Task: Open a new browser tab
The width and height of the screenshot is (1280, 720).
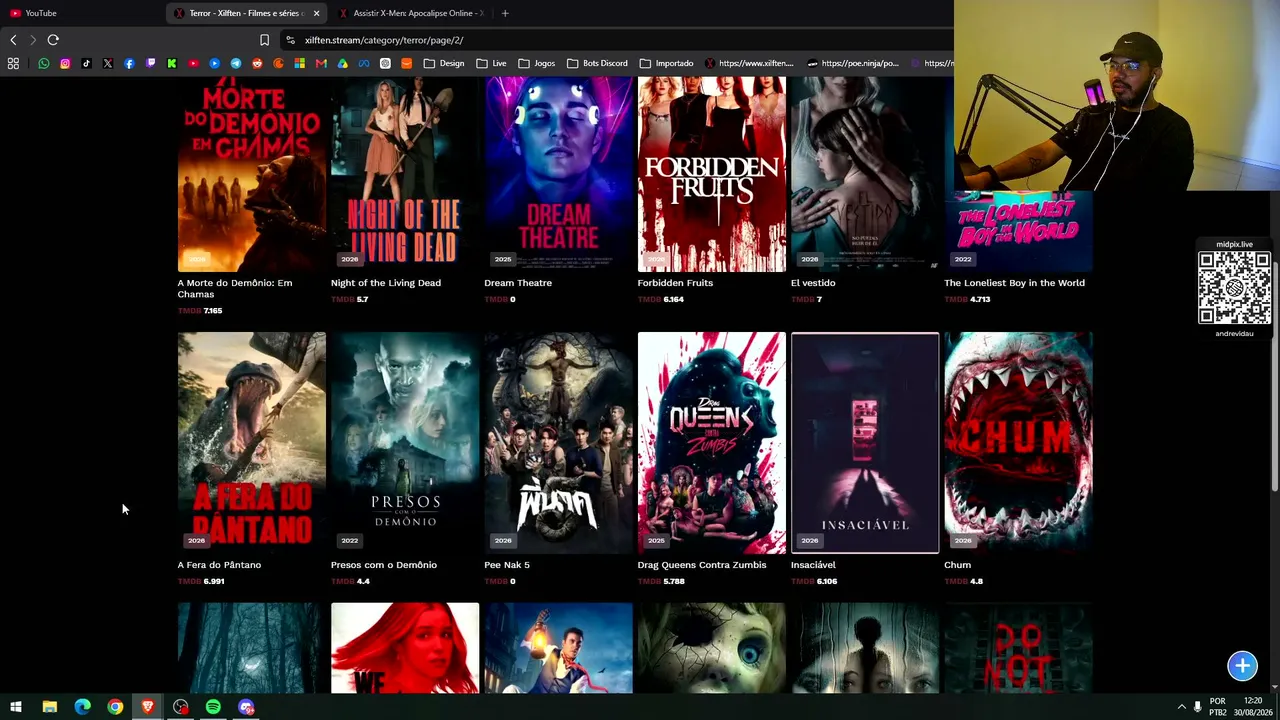Action: pyautogui.click(x=505, y=13)
